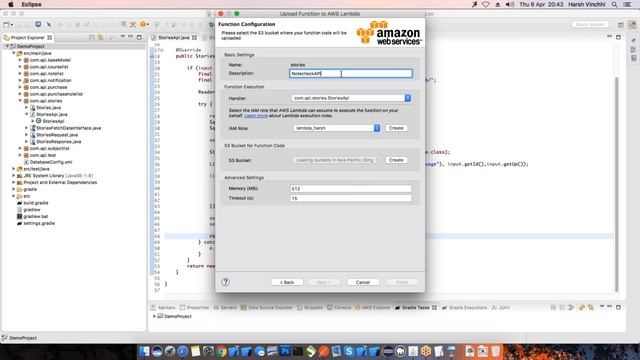Open Skype from the Dock
Image resolution: width=640 pixels, height=360 pixels.
click(x=349, y=351)
